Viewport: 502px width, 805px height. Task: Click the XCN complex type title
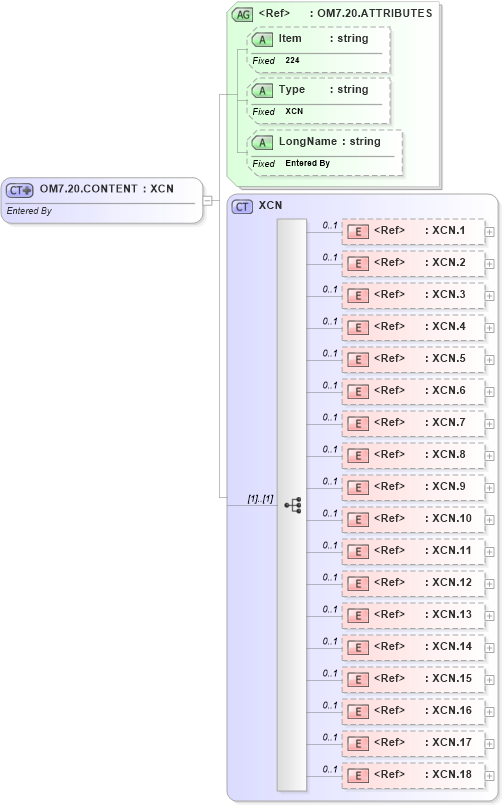click(271, 205)
